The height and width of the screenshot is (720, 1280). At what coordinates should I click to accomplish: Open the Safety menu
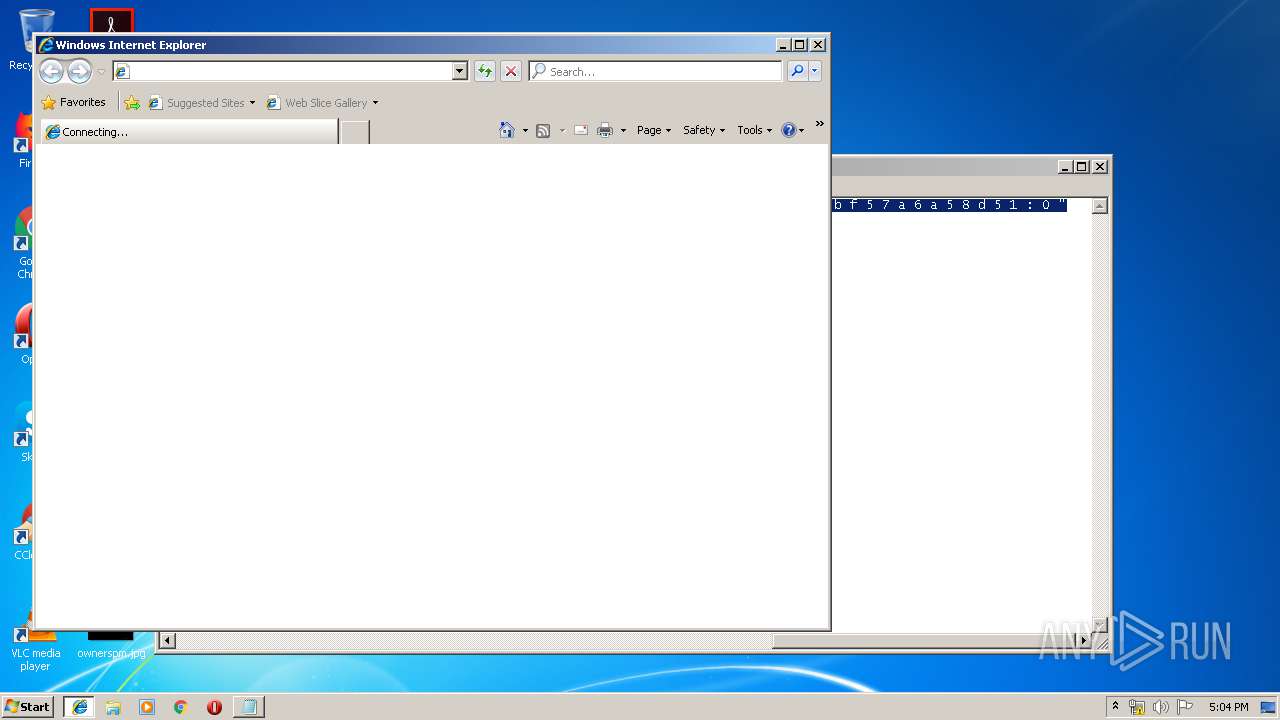point(704,130)
